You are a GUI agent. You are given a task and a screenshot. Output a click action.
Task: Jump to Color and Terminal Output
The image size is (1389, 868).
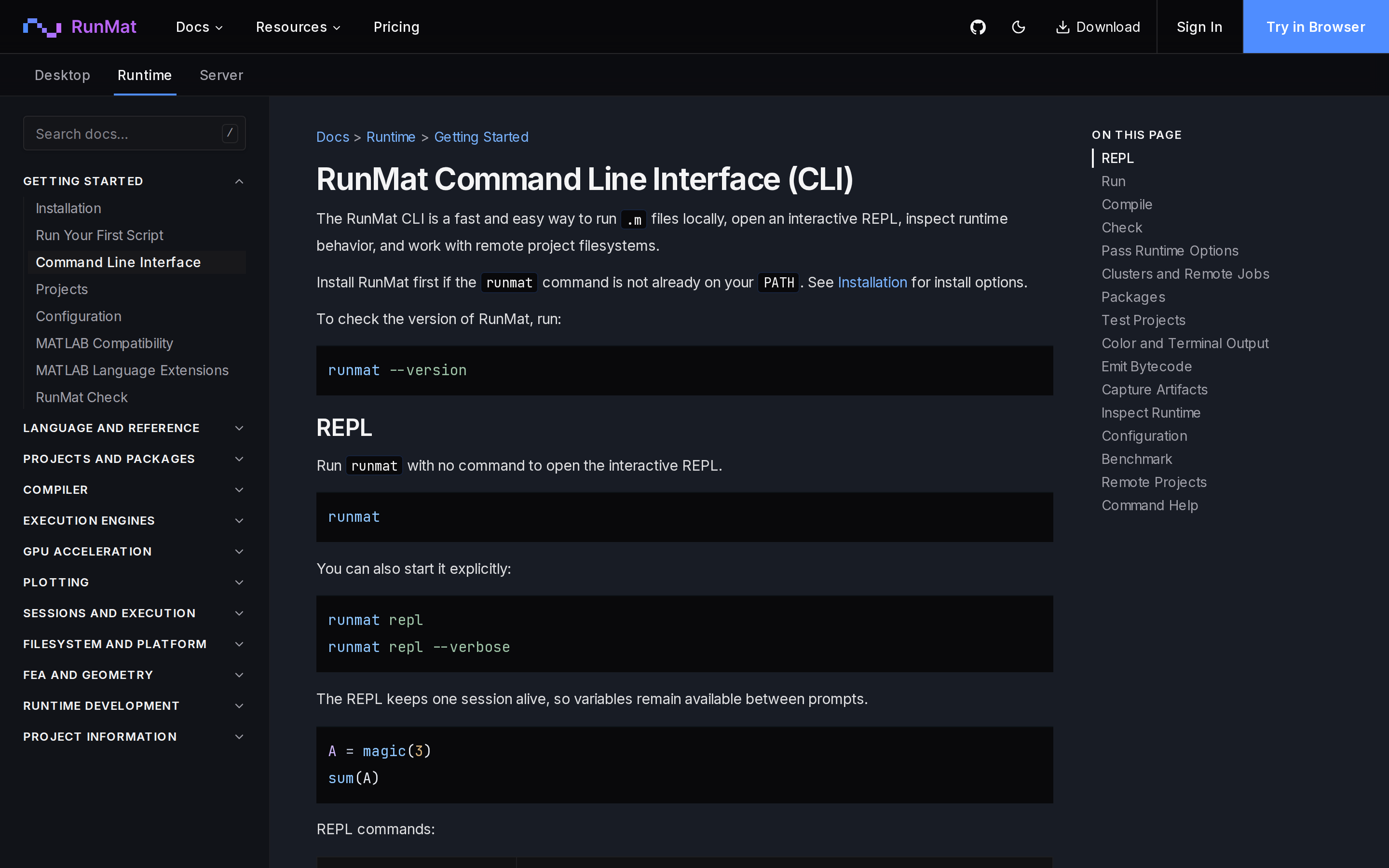point(1185,344)
